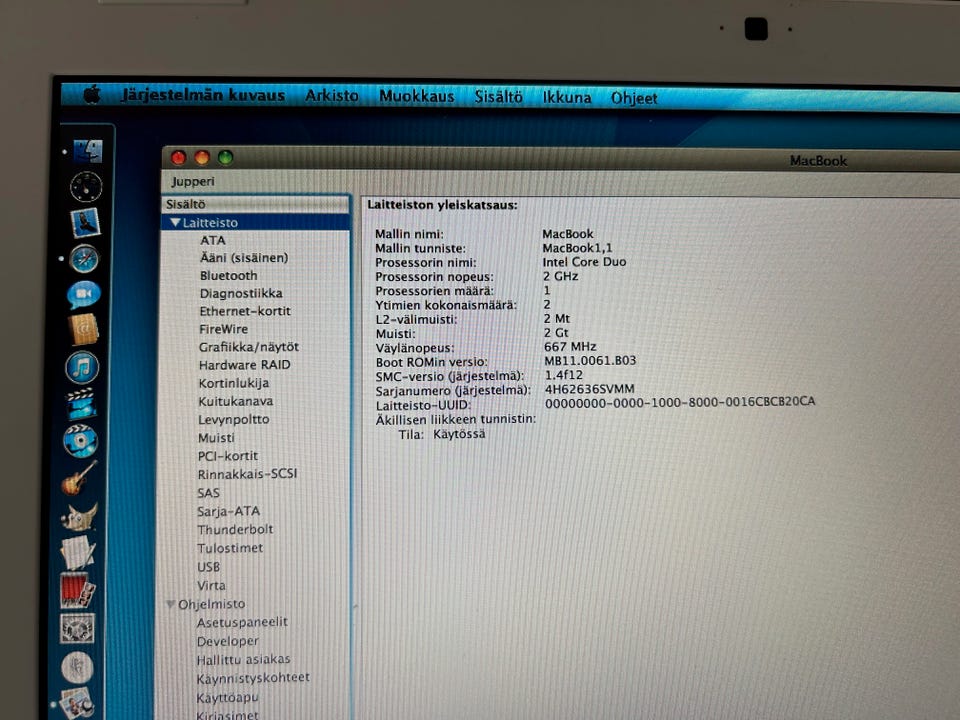Open GarageBand guitar icon in the Dock
The width and height of the screenshot is (960, 720).
(x=79, y=478)
